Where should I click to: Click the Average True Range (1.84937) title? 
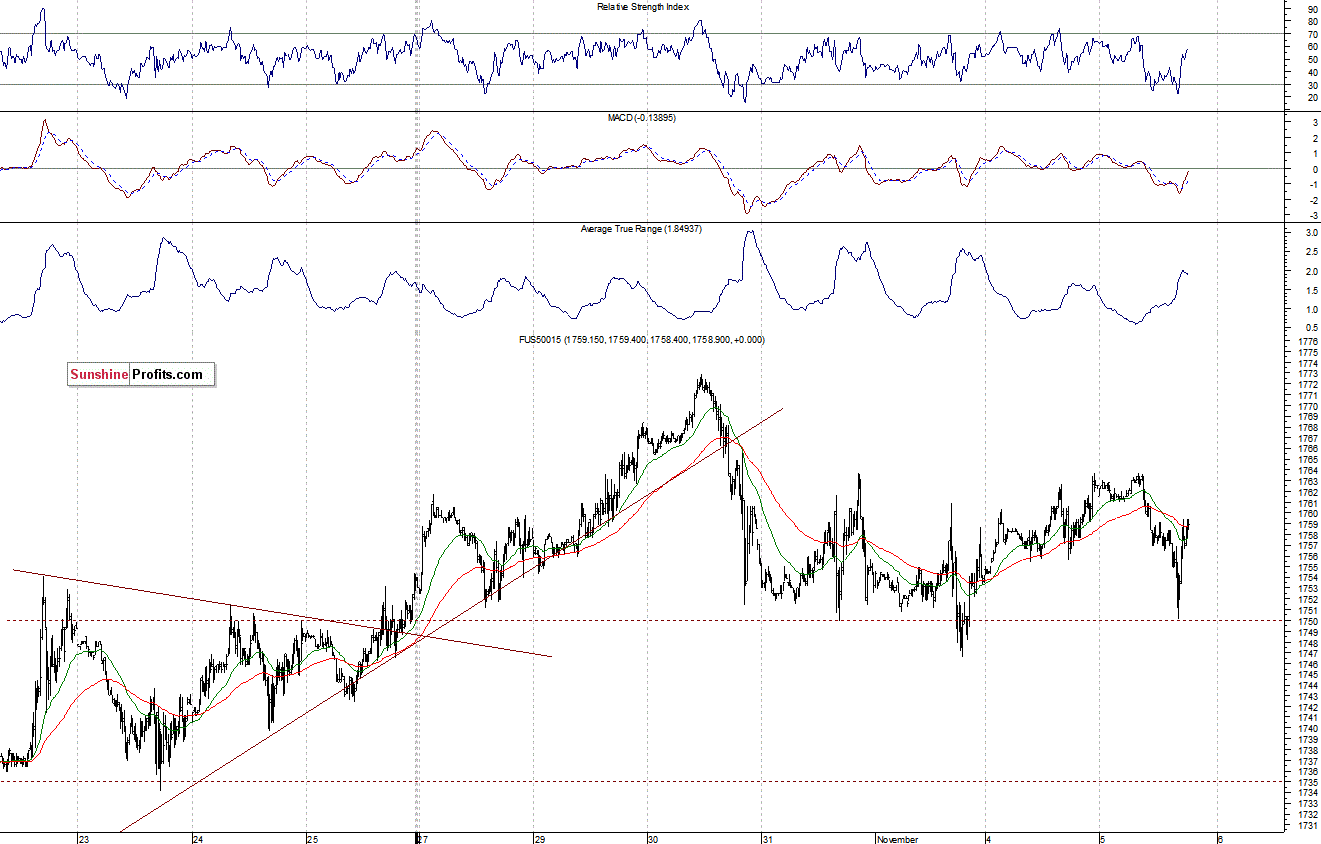pos(643,230)
